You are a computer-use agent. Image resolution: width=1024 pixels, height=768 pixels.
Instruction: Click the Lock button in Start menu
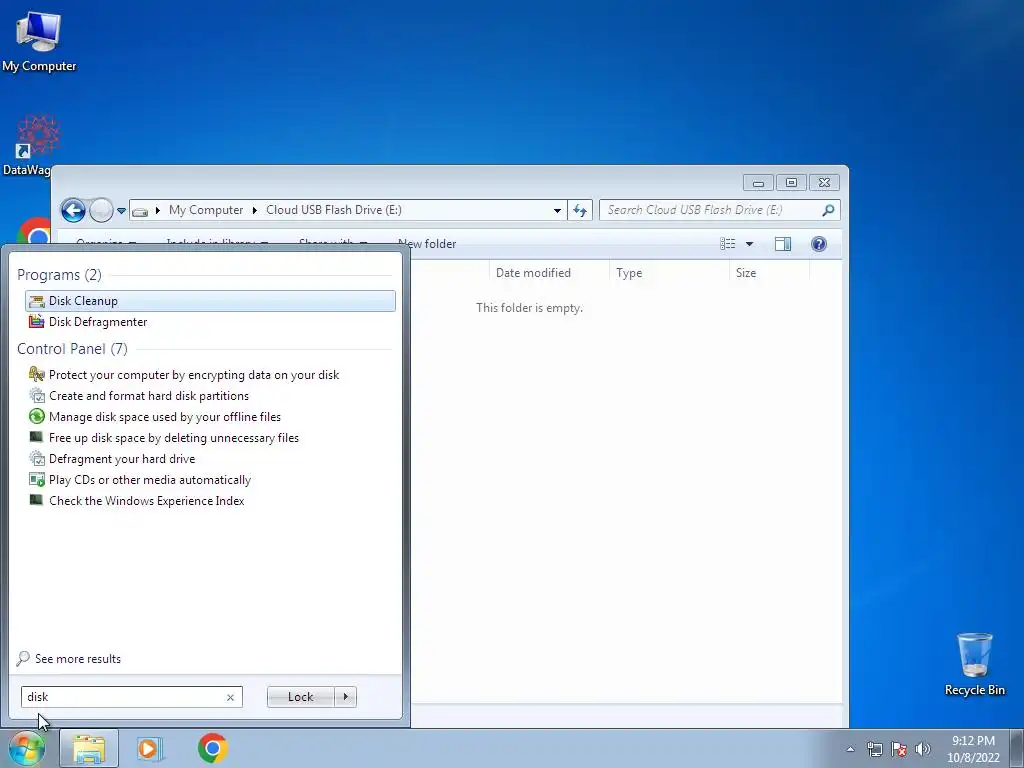300,697
